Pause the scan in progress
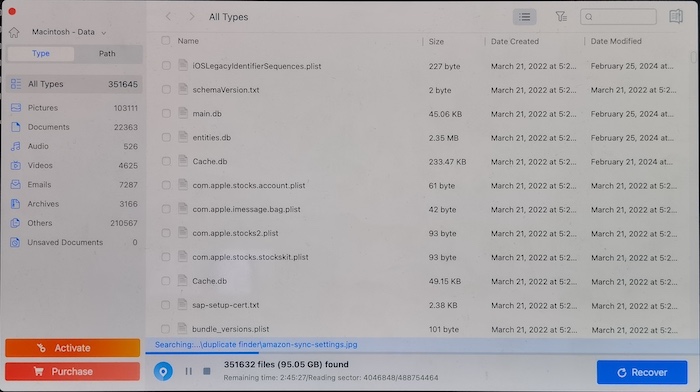 pos(188,371)
